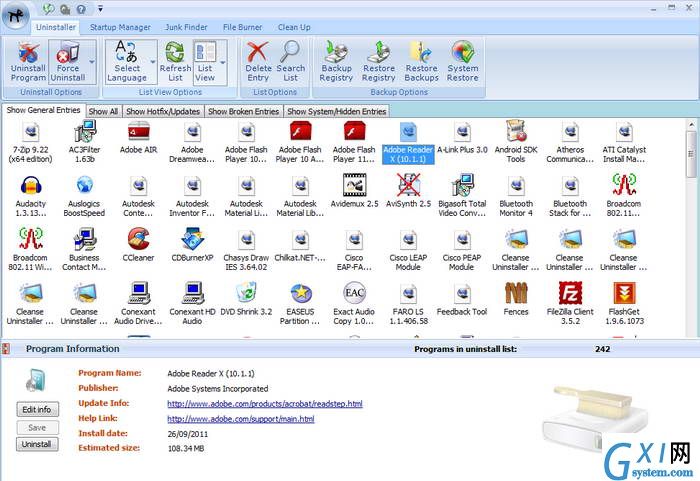Select the FlashGet 1.9.6.1073 entry
This screenshot has width=700, height=481.
pos(624,304)
